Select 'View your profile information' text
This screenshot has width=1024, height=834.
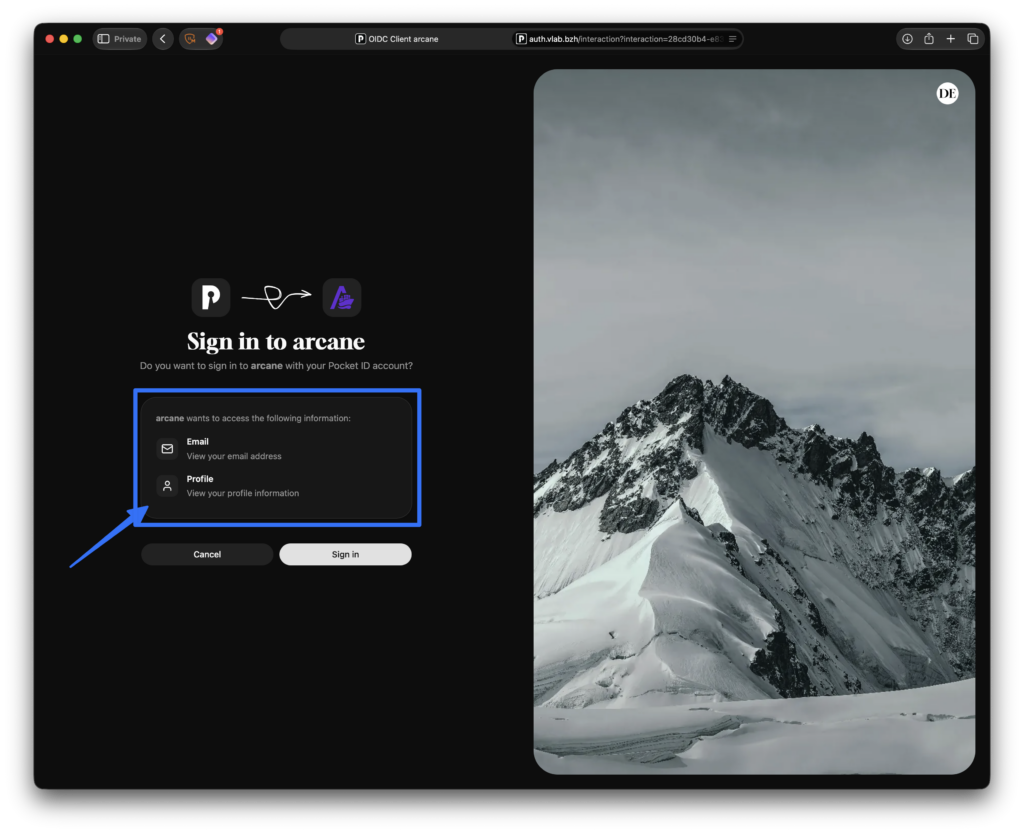[243, 494]
